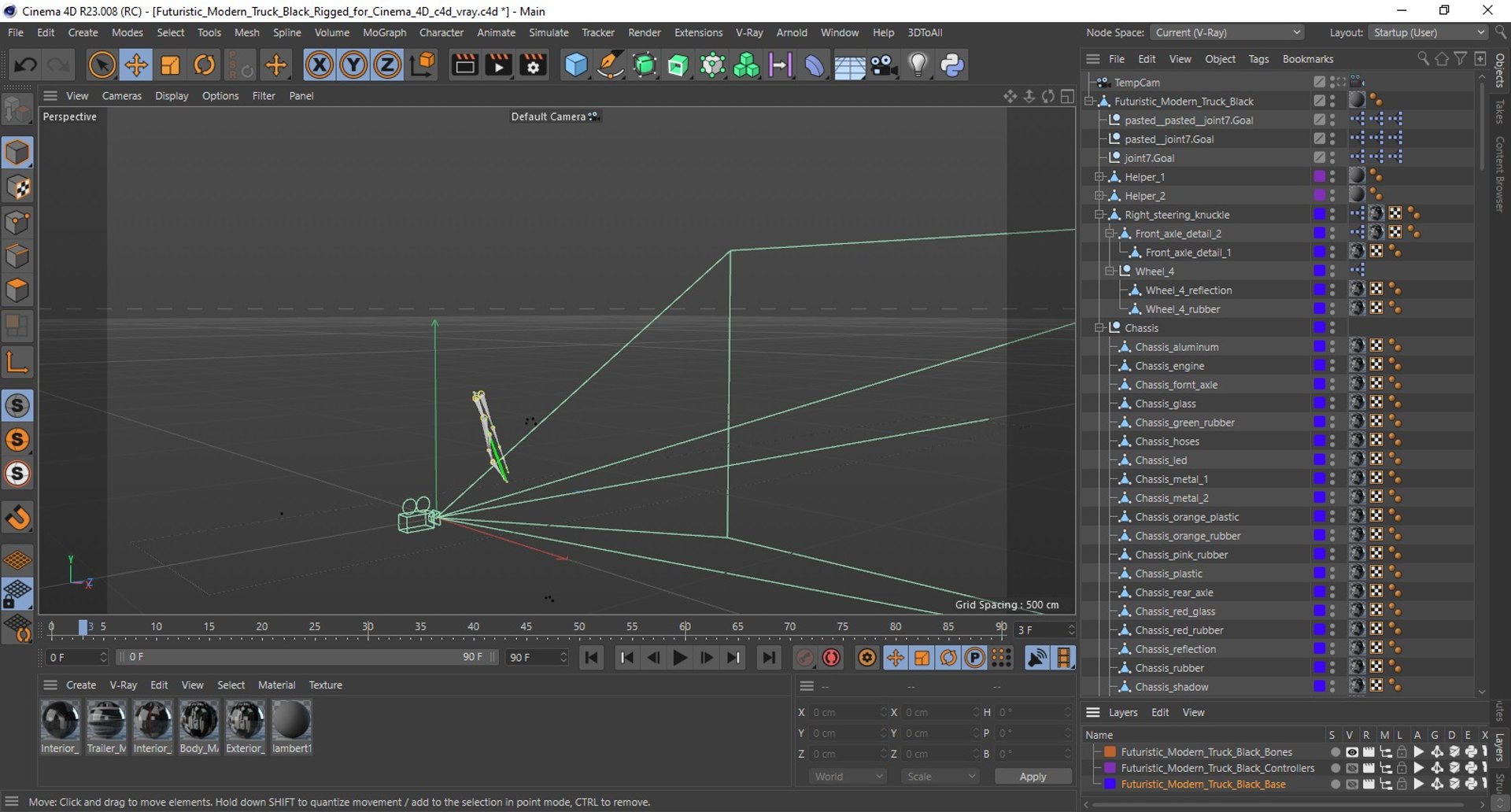Open the Object Manager Tags menu

click(x=1258, y=59)
